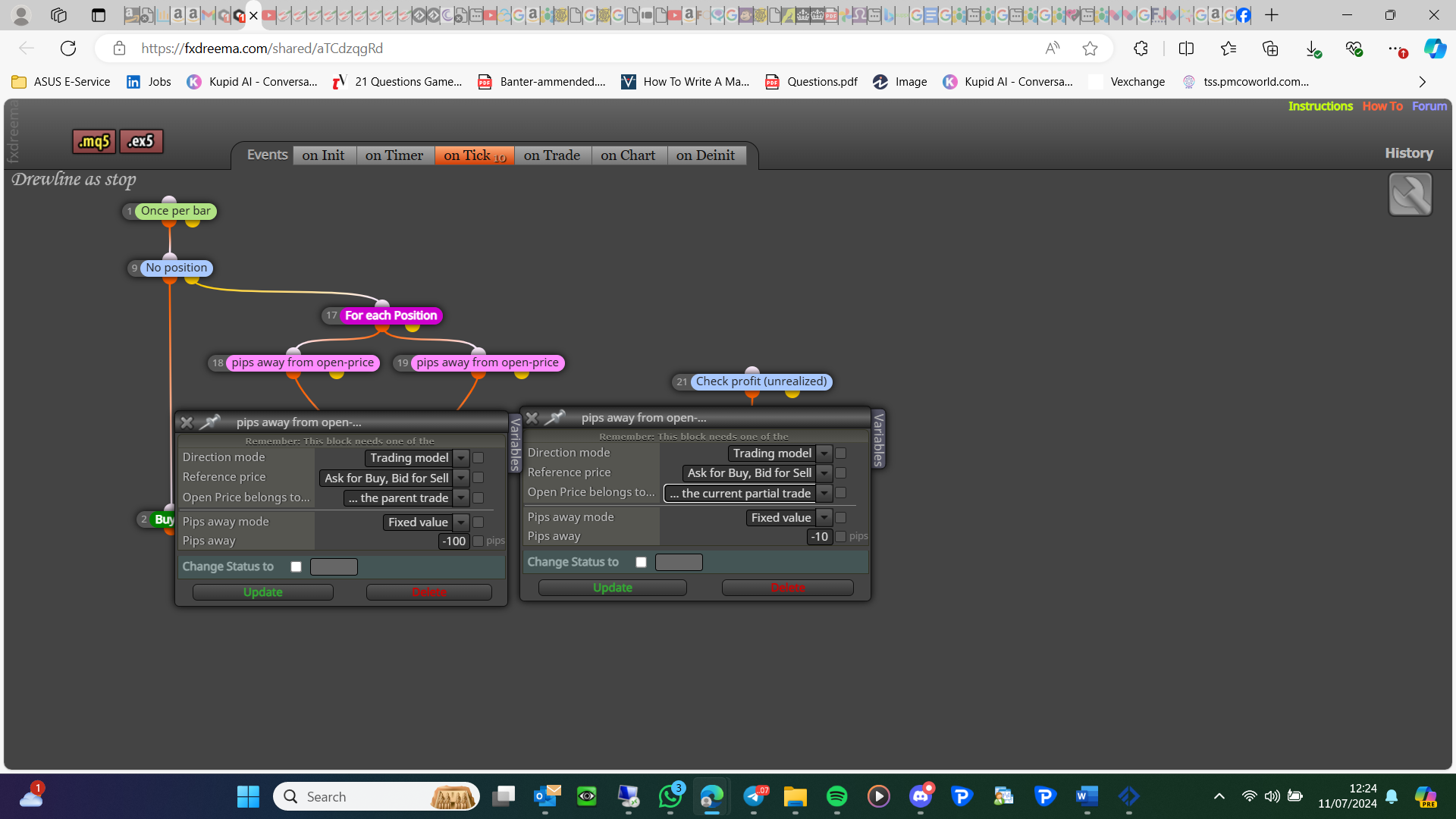1456x819 pixels.
Task: Refresh the fxdreema page
Action: [x=68, y=49]
